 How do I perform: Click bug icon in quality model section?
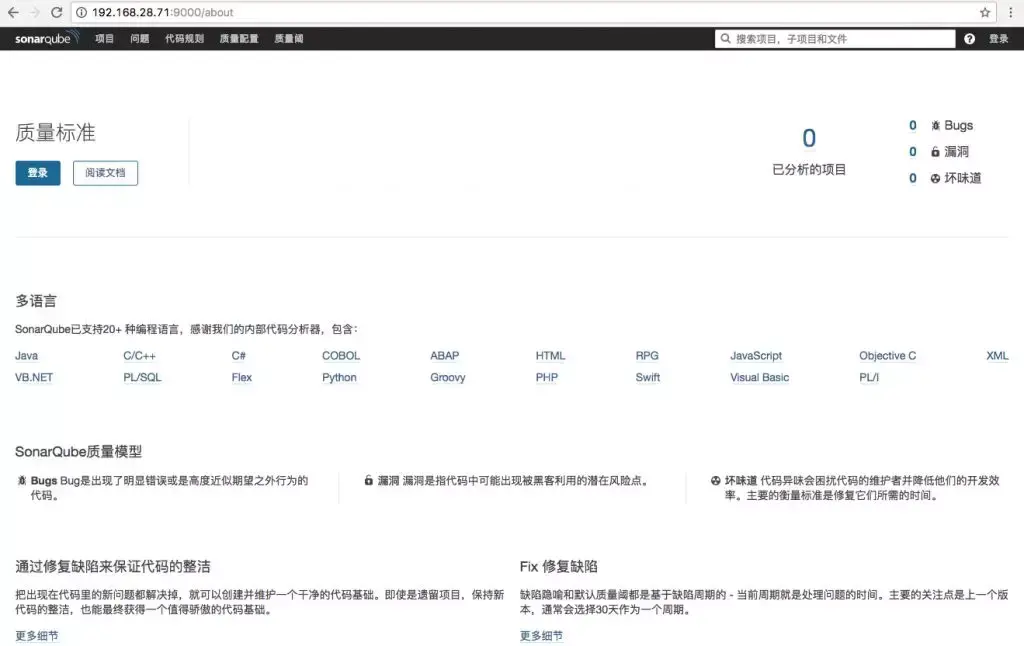point(22,481)
